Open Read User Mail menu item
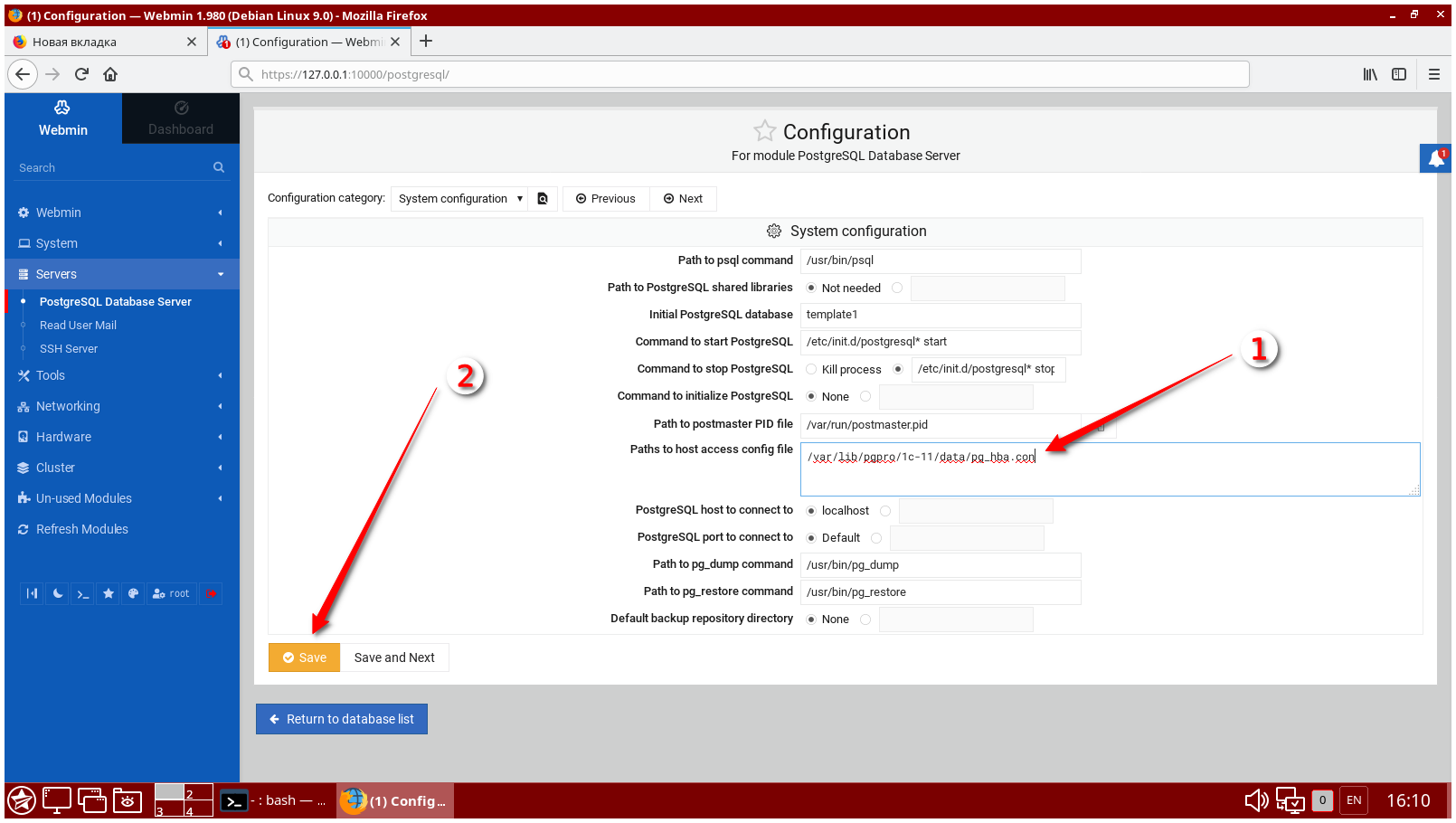 [x=78, y=326]
